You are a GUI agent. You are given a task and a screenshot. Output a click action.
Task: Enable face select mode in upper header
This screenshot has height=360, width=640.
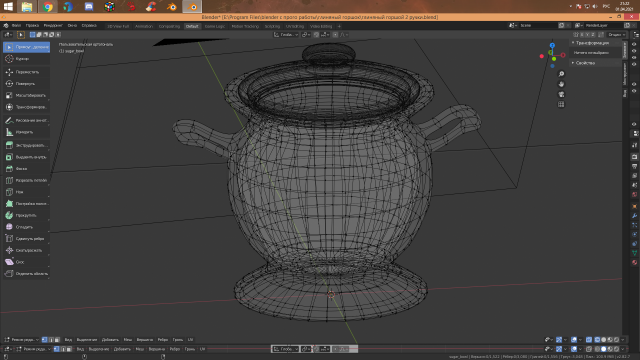pyautogui.click(x=57, y=340)
